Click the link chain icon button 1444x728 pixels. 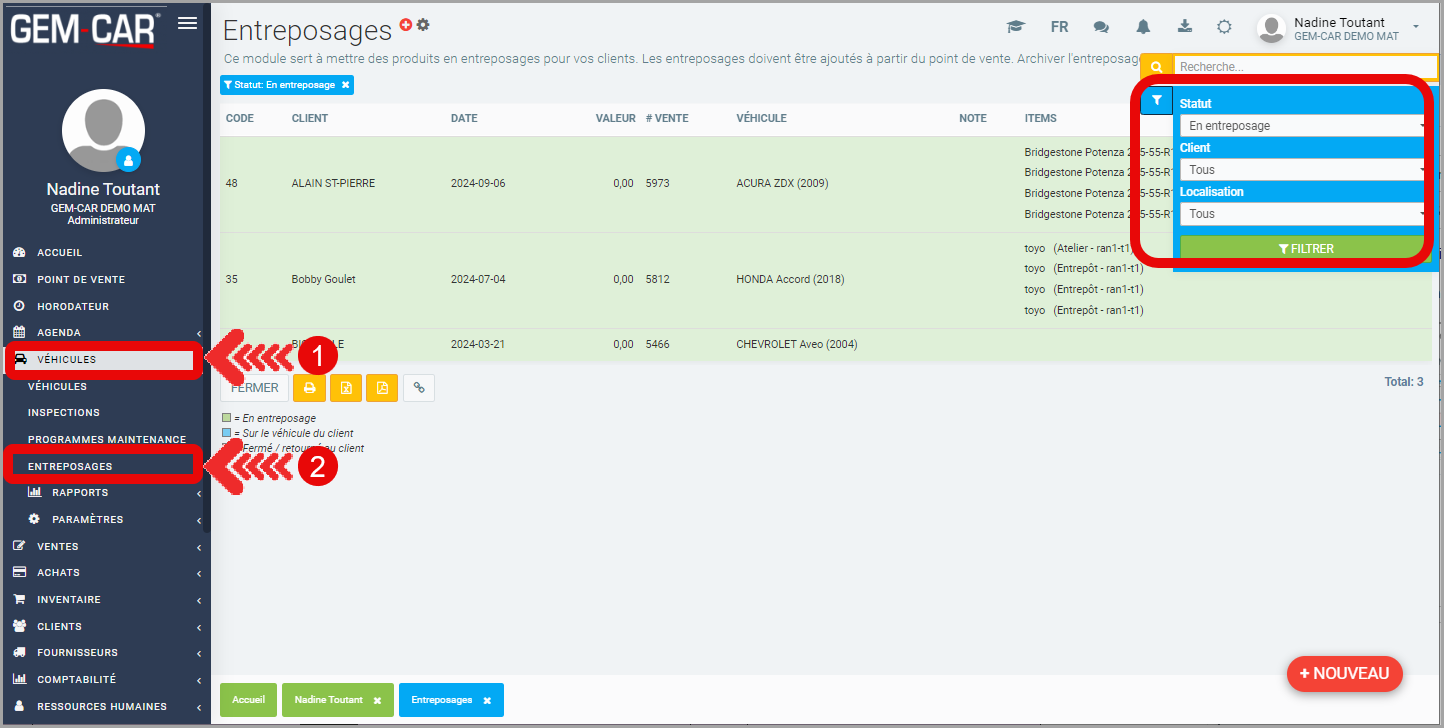click(x=419, y=388)
